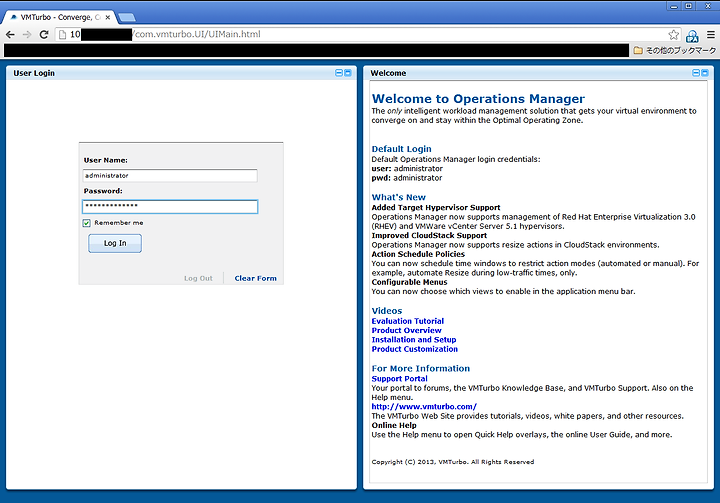Open the Product Customization video link

point(414,349)
